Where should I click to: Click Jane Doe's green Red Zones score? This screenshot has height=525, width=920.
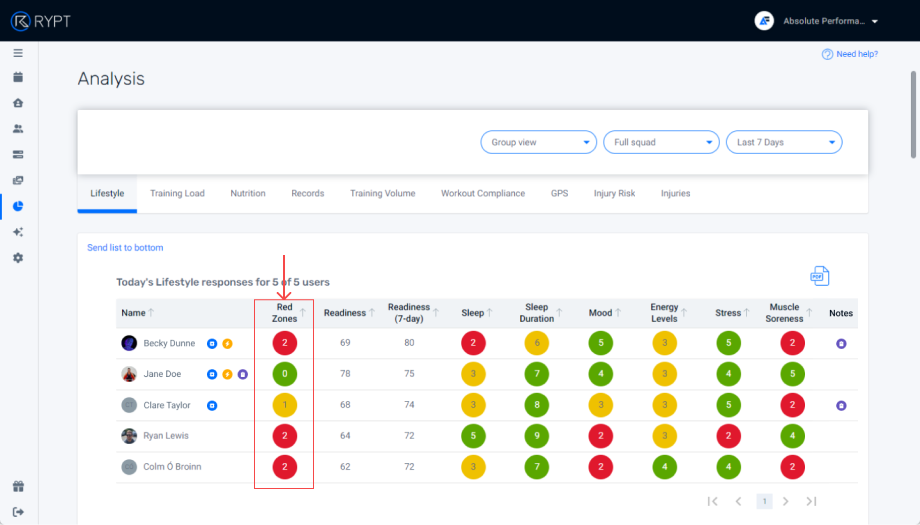[285, 374]
